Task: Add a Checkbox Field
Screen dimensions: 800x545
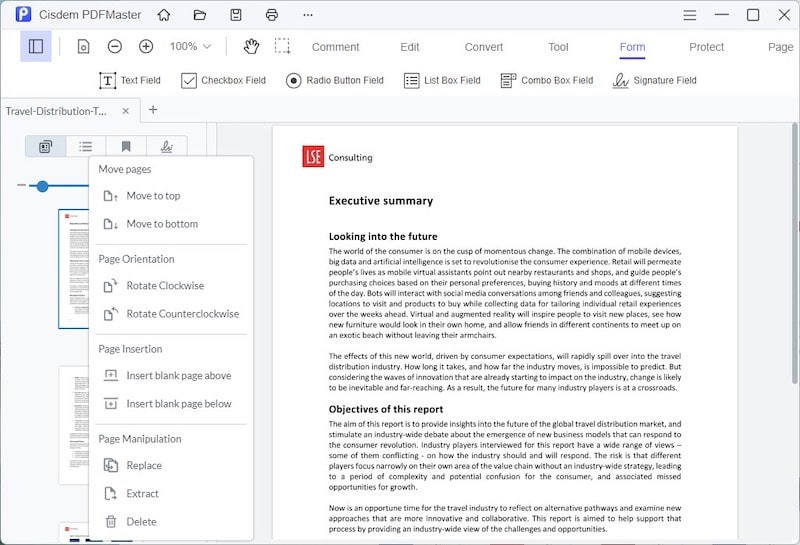Action: [223, 80]
